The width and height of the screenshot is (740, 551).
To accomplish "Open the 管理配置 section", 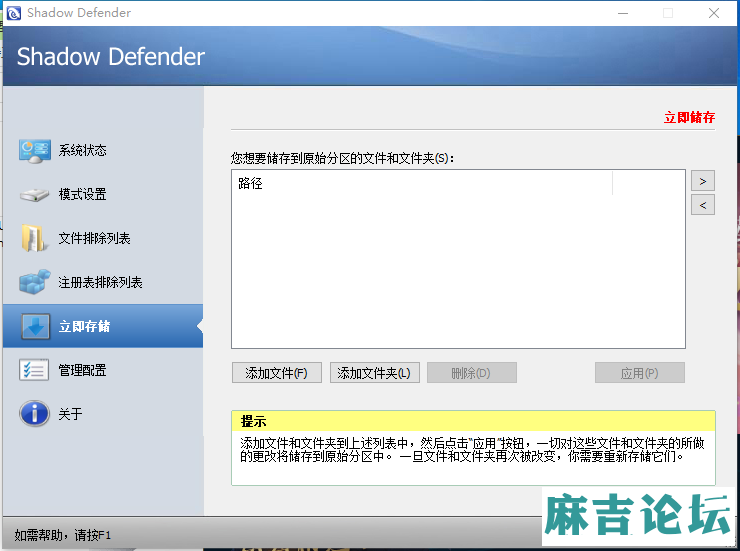I will (103, 370).
